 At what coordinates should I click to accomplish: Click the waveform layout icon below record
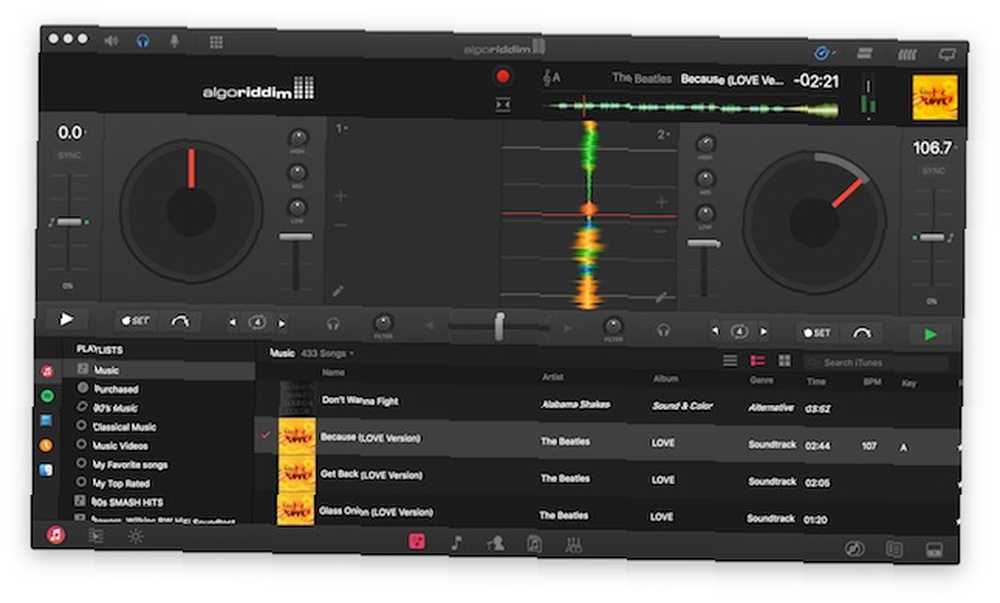(503, 105)
